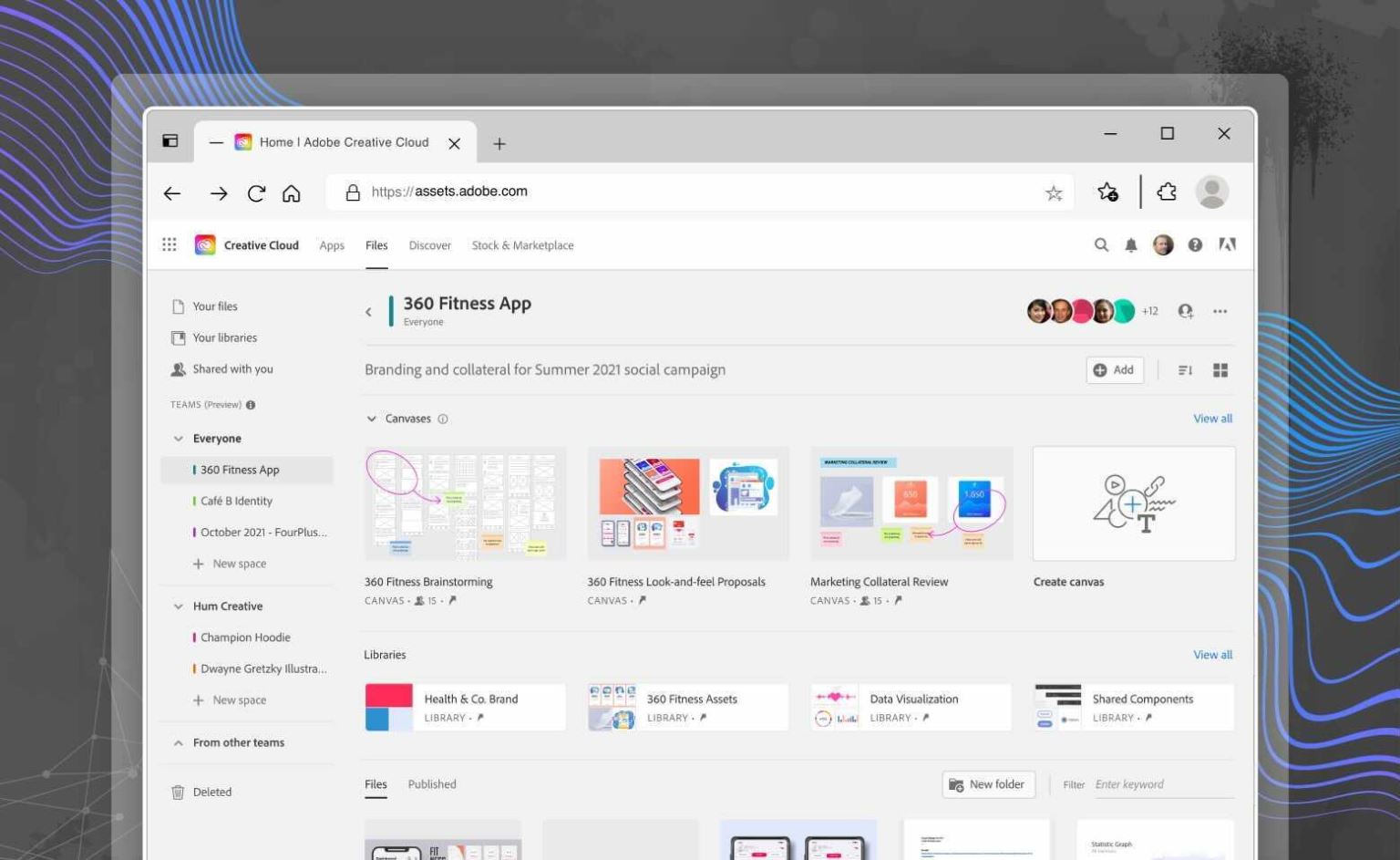
Task: Open browser favorites icon
Action: (1107, 192)
